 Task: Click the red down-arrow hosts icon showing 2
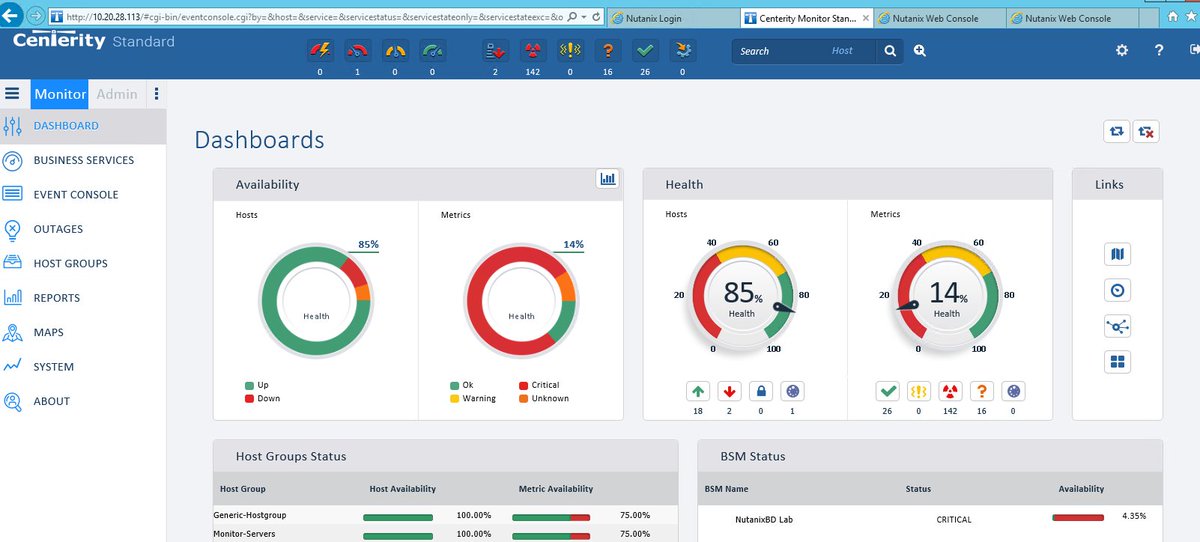pyautogui.click(x=729, y=392)
